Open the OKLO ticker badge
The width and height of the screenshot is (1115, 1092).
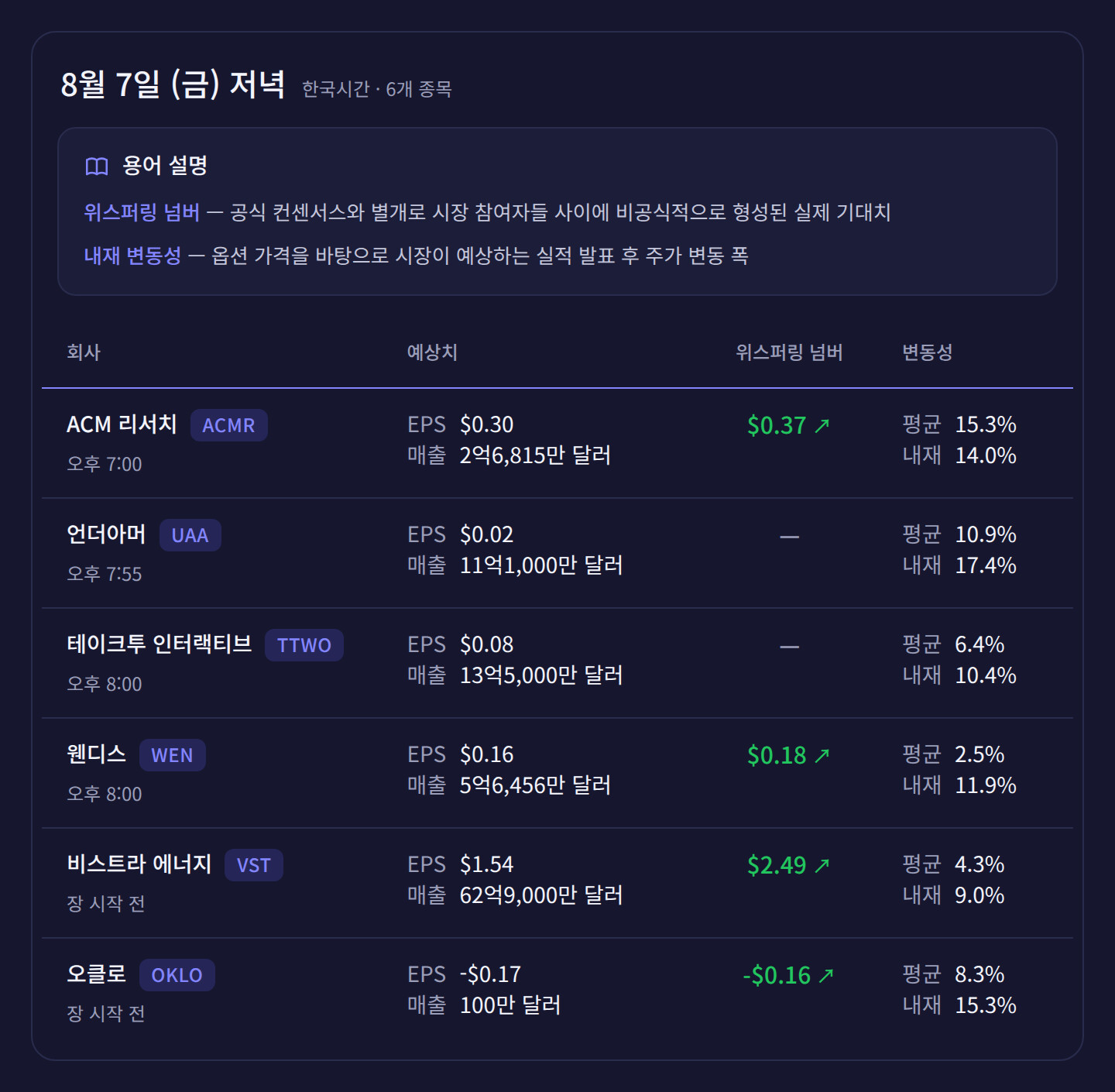click(x=177, y=975)
